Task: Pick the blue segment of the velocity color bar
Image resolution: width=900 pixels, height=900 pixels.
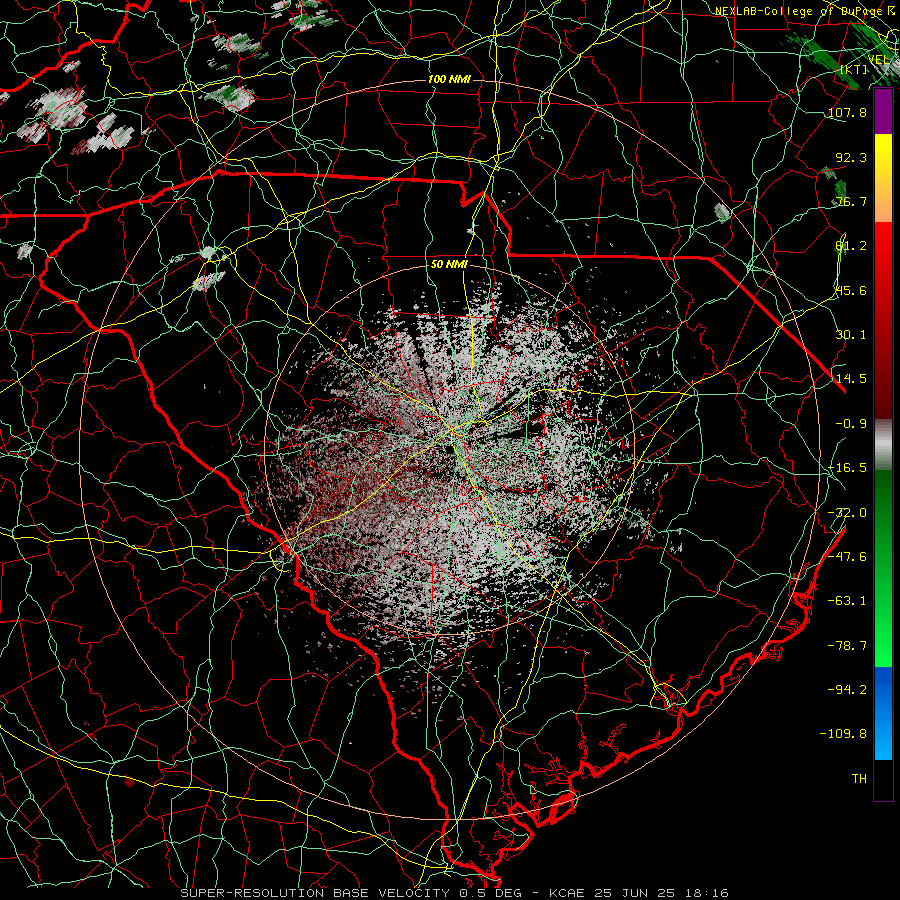Action: (883, 713)
